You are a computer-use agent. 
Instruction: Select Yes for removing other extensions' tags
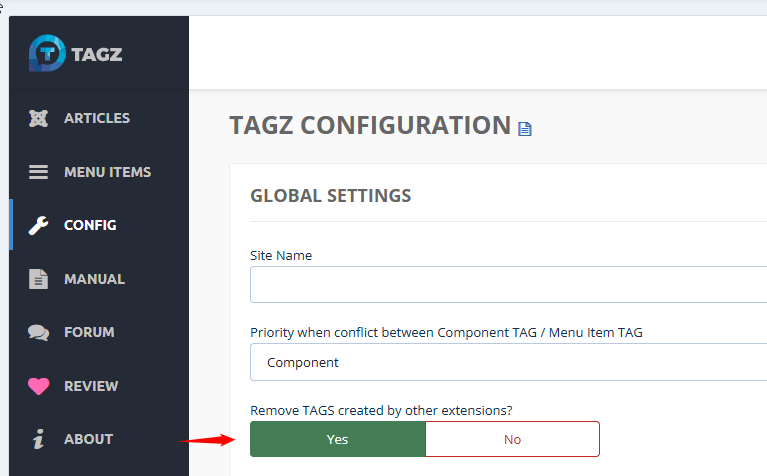point(337,439)
